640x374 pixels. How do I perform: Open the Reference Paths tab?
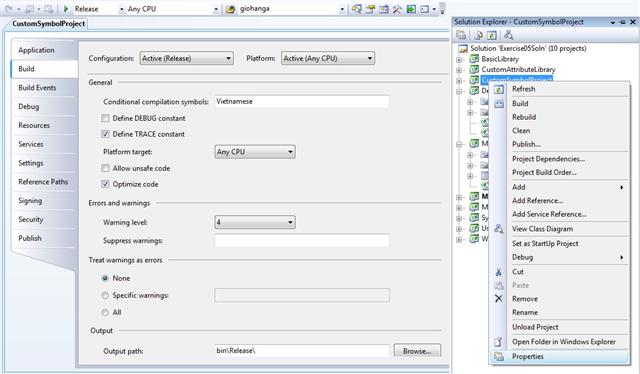(44, 182)
